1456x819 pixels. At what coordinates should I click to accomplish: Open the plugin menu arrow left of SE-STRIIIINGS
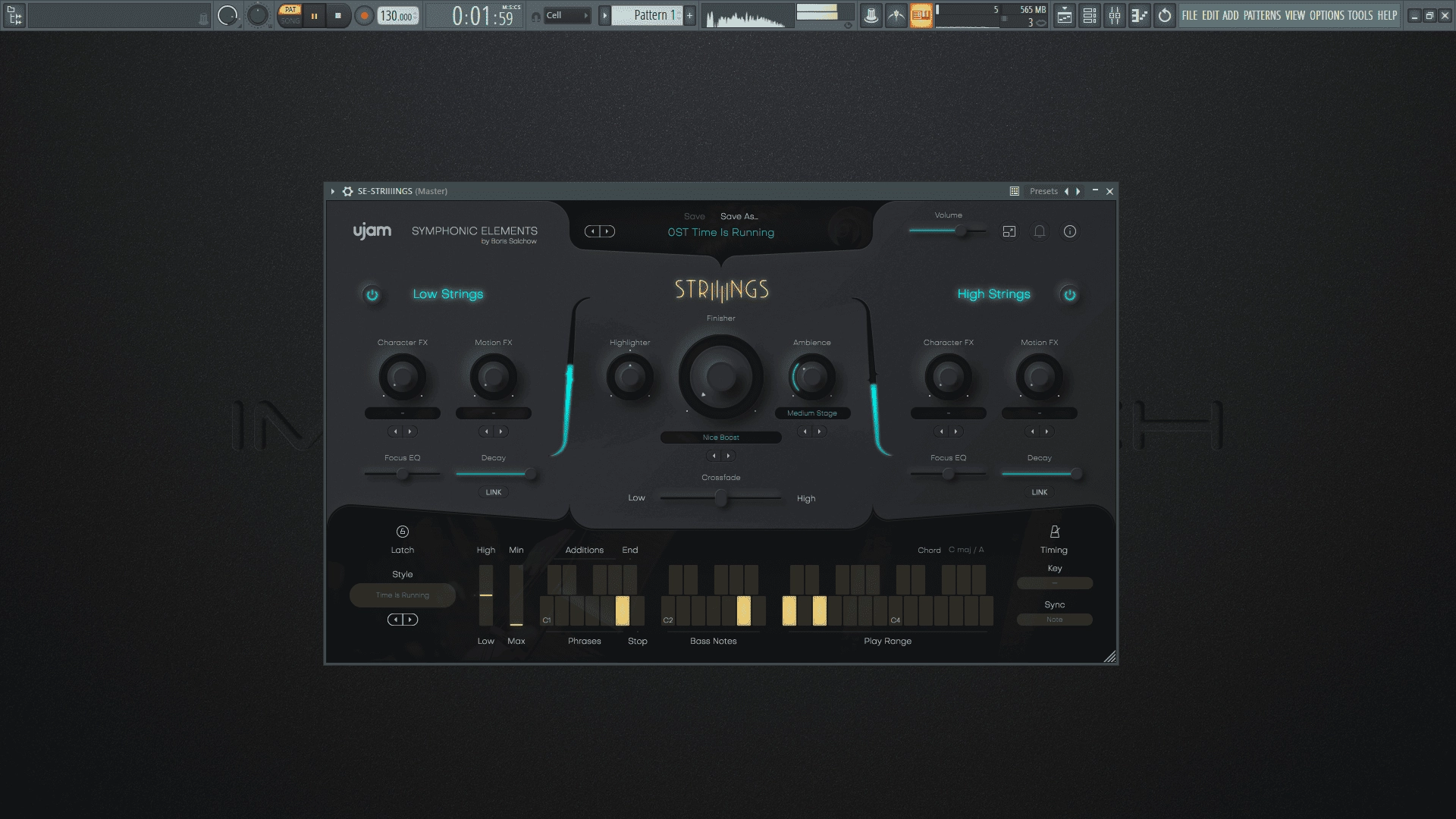point(333,191)
